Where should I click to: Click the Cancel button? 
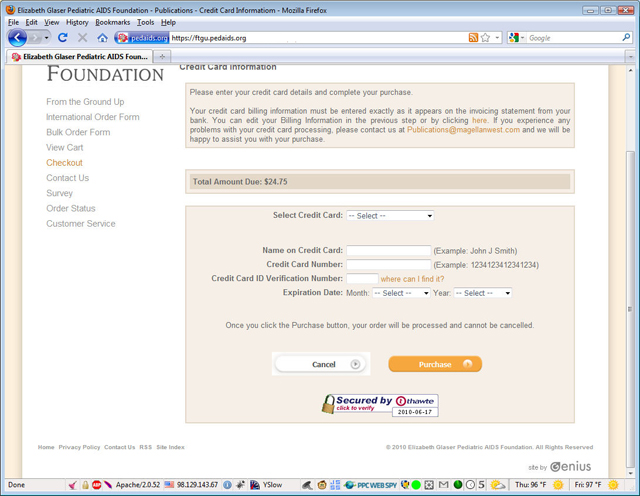coord(321,364)
